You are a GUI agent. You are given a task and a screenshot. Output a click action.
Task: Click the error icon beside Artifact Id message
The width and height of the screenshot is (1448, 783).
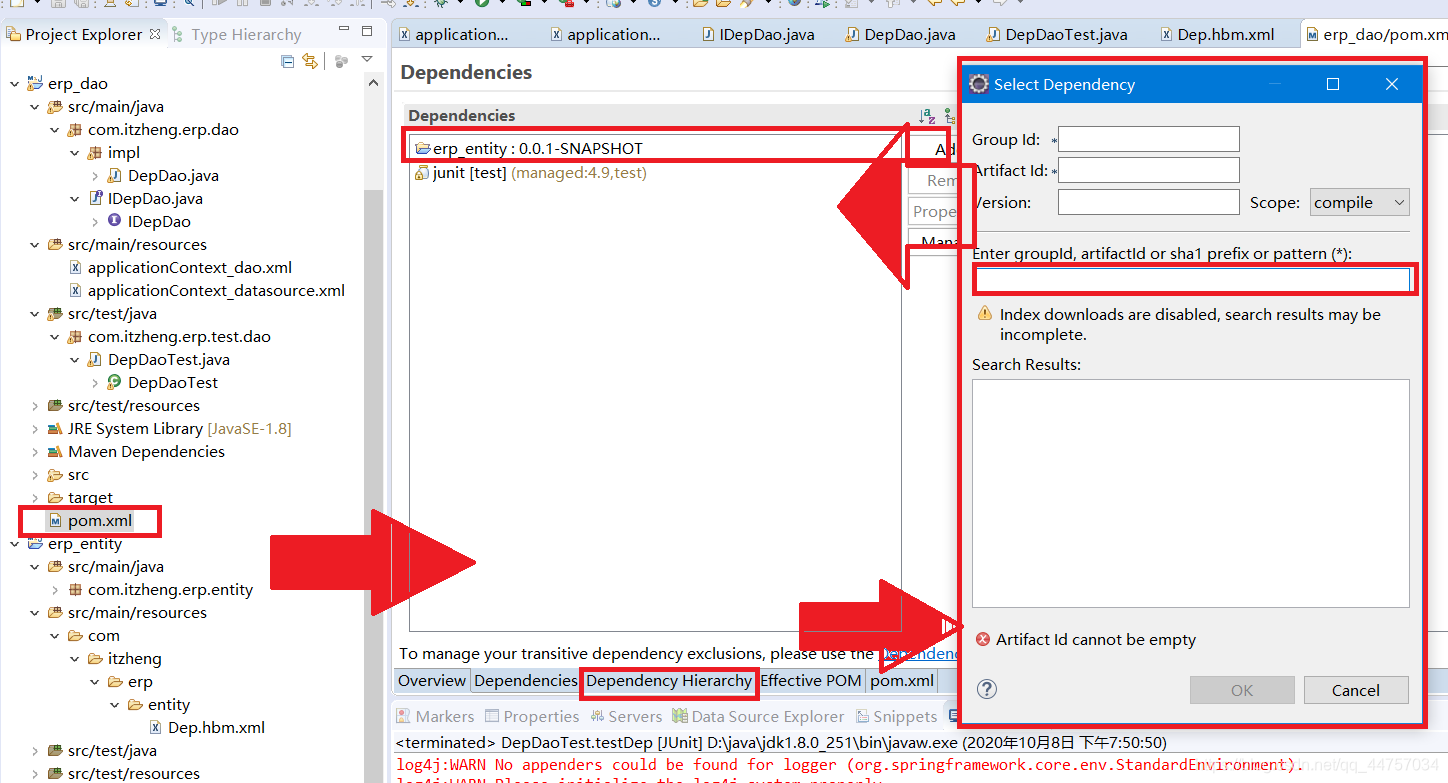[983, 639]
